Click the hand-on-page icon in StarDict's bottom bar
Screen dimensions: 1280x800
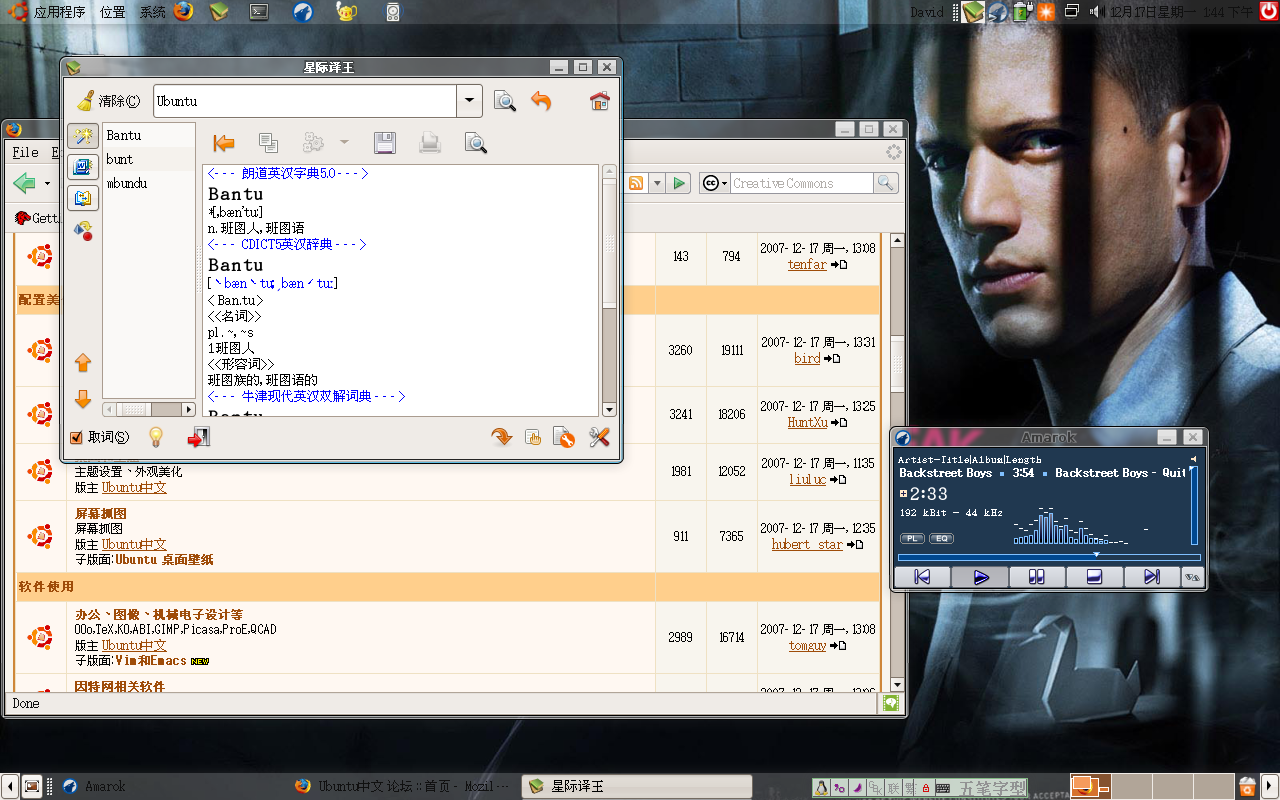coord(533,437)
